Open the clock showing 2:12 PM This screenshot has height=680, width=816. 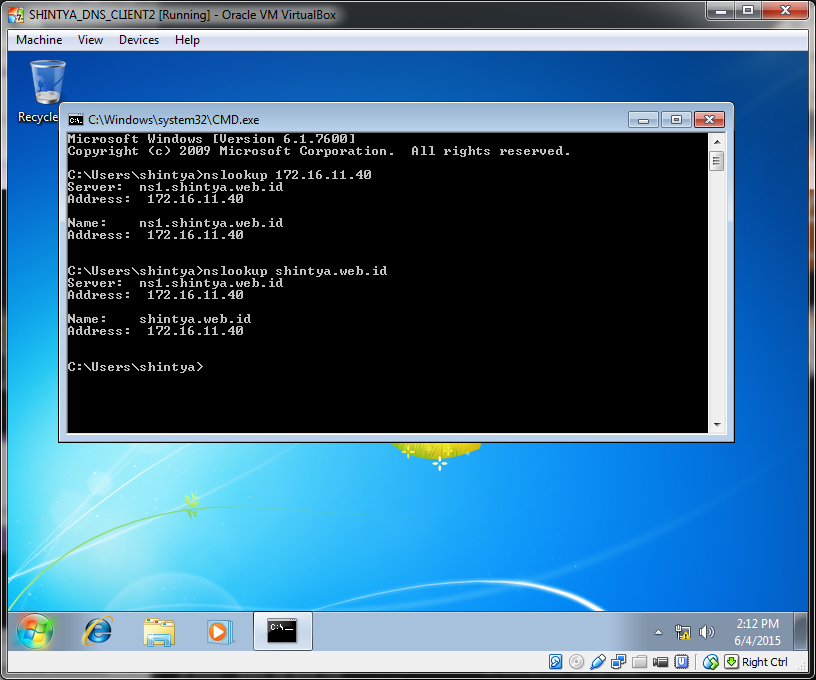[x=757, y=624]
